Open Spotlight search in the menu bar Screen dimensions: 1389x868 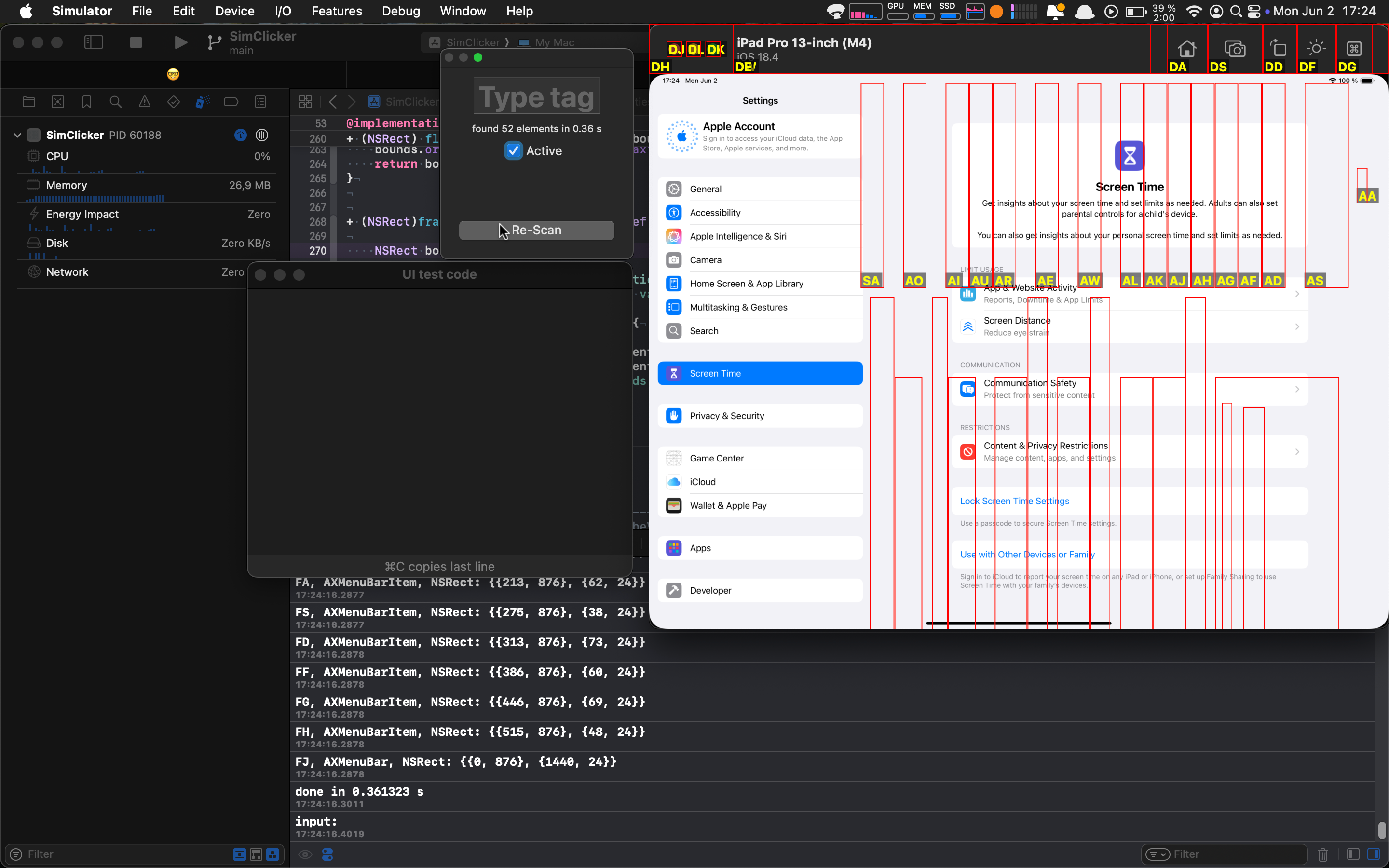pos(1236,11)
